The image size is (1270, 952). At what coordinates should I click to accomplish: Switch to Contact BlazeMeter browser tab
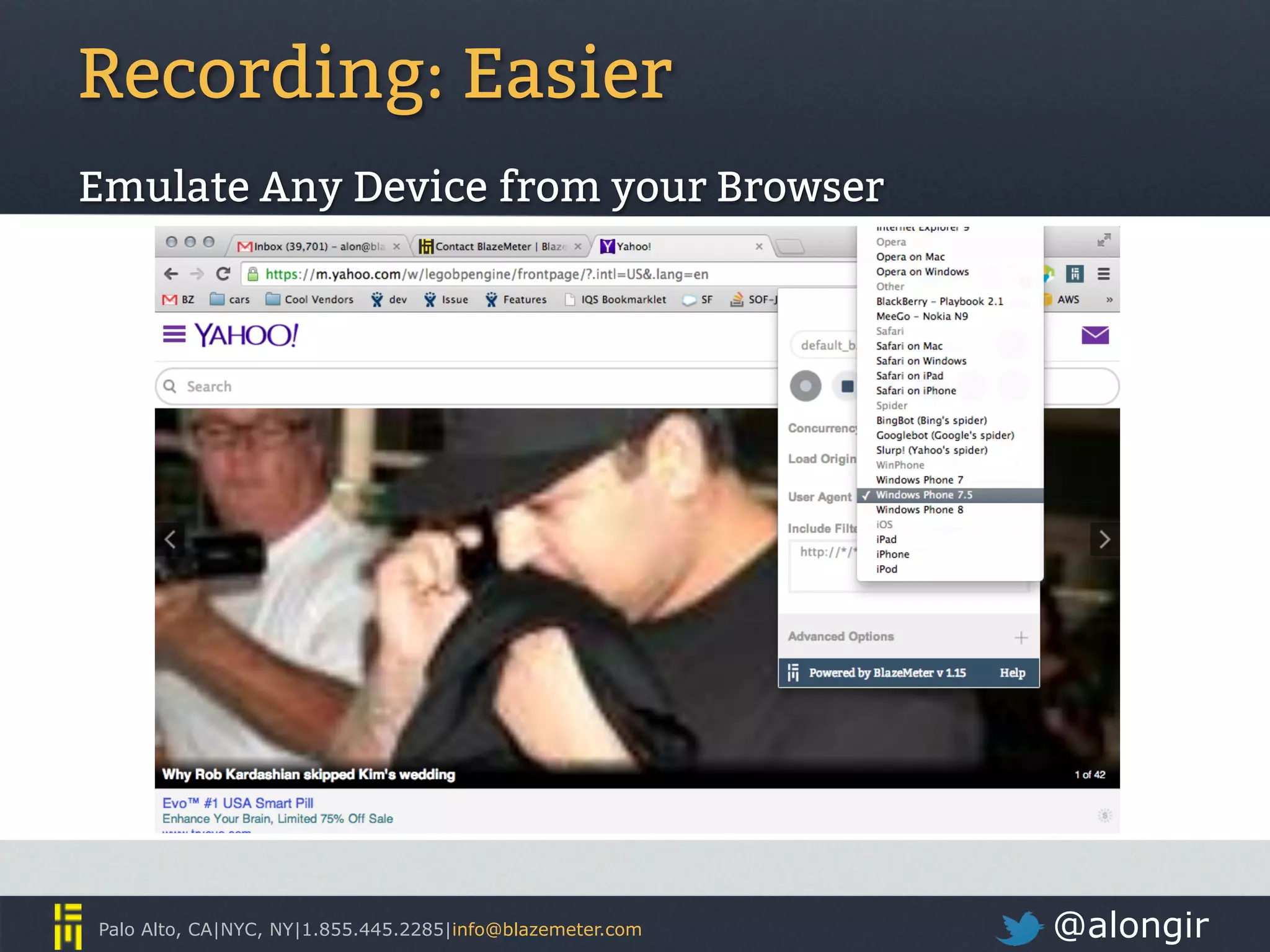(x=496, y=247)
